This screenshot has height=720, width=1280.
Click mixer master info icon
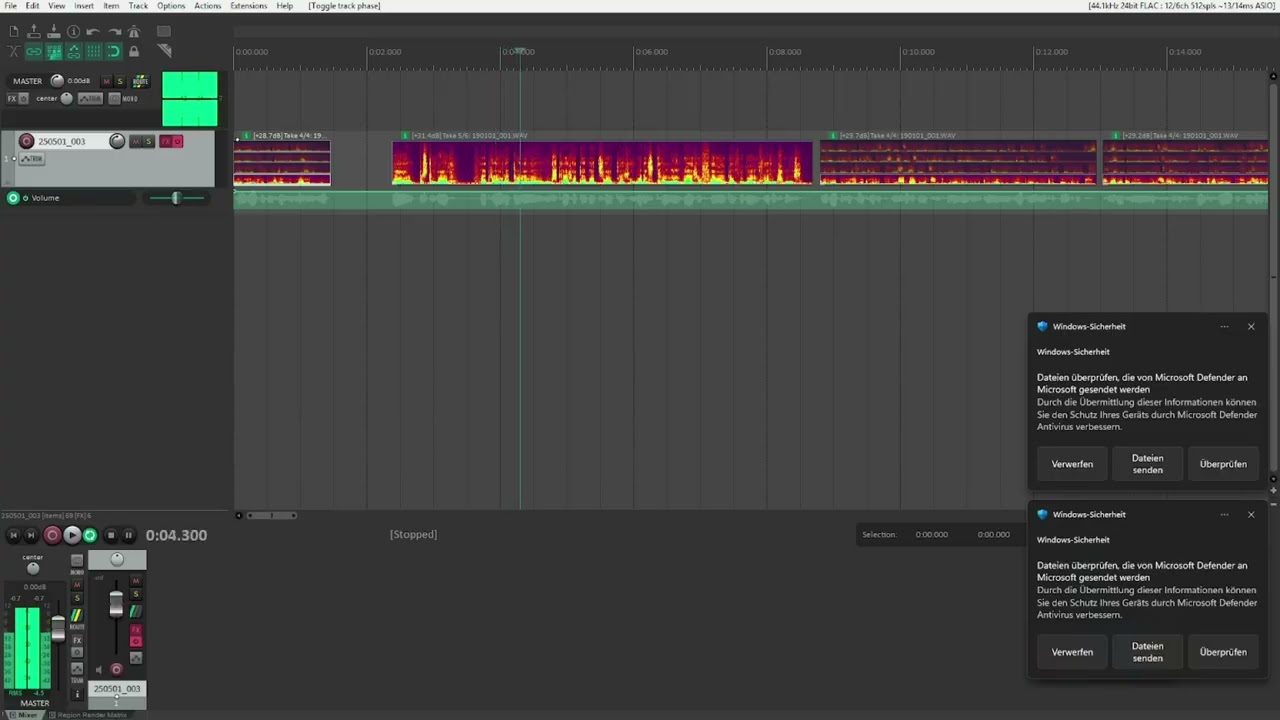click(x=77, y=694)
